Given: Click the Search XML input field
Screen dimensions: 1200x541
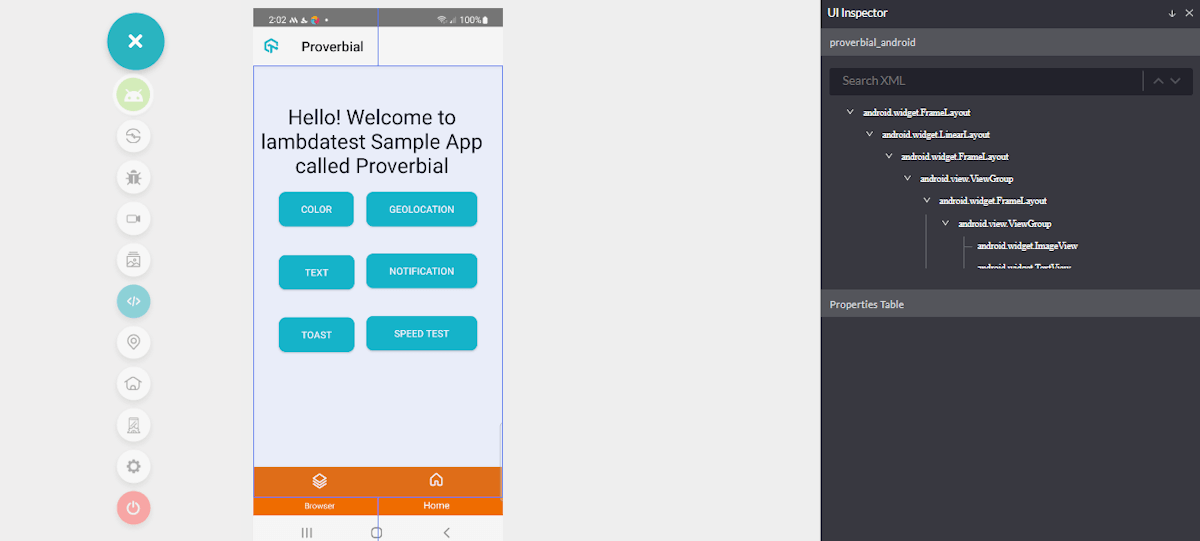Looking at the screenshot, I should click(985, 81).
